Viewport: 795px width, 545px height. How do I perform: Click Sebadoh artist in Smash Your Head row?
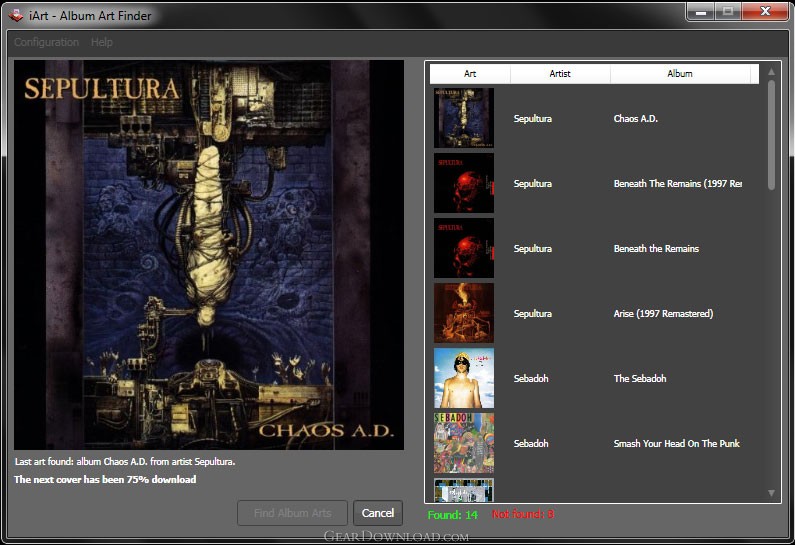point(531,443)
